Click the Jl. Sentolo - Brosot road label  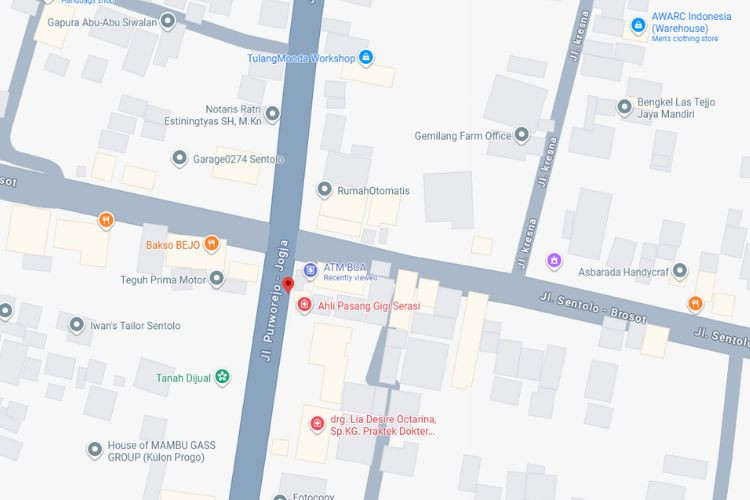pyautogui.click(x=593, y=307)
